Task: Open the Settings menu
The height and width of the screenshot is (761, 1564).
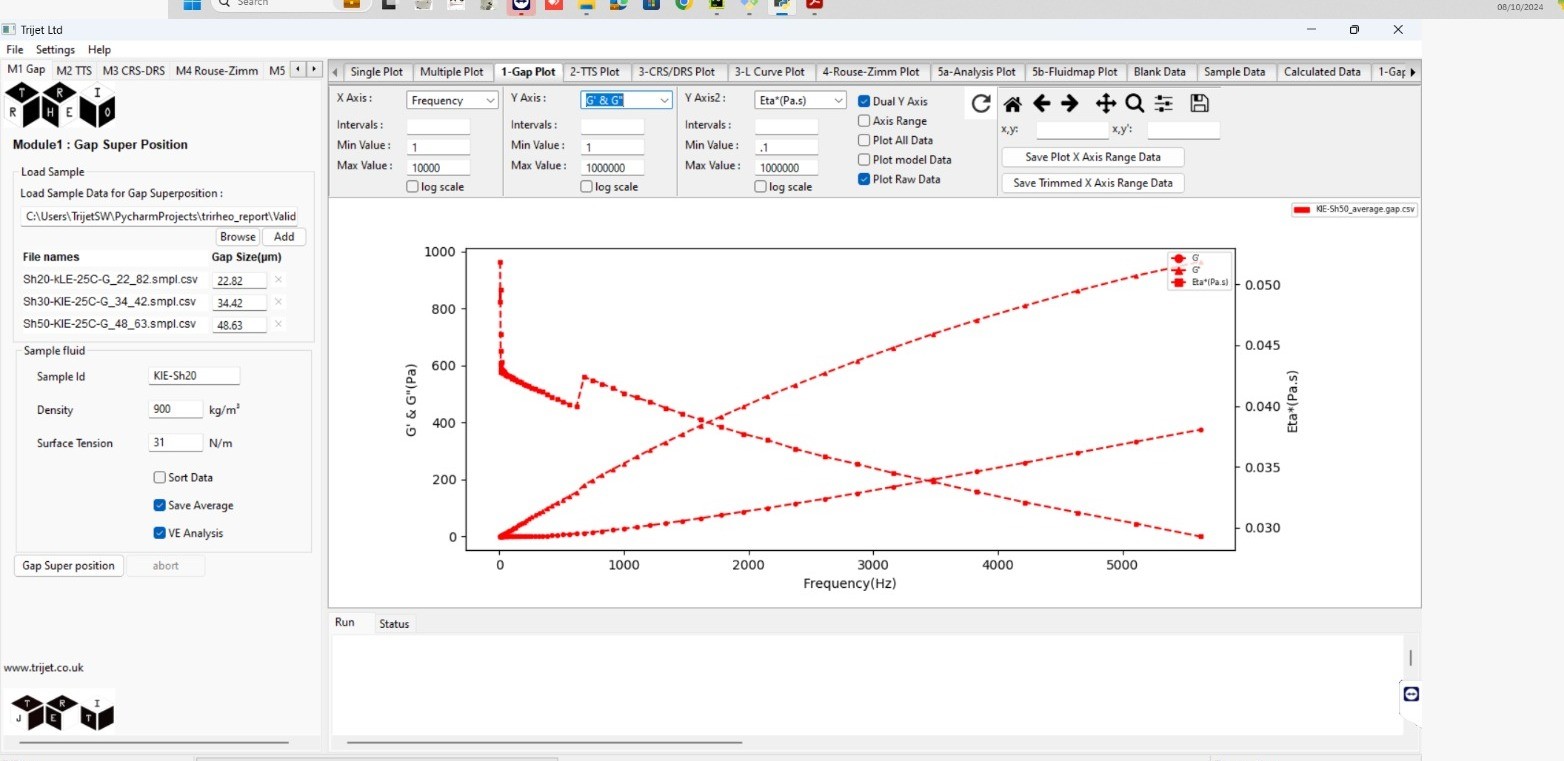Action: [55, 50]
